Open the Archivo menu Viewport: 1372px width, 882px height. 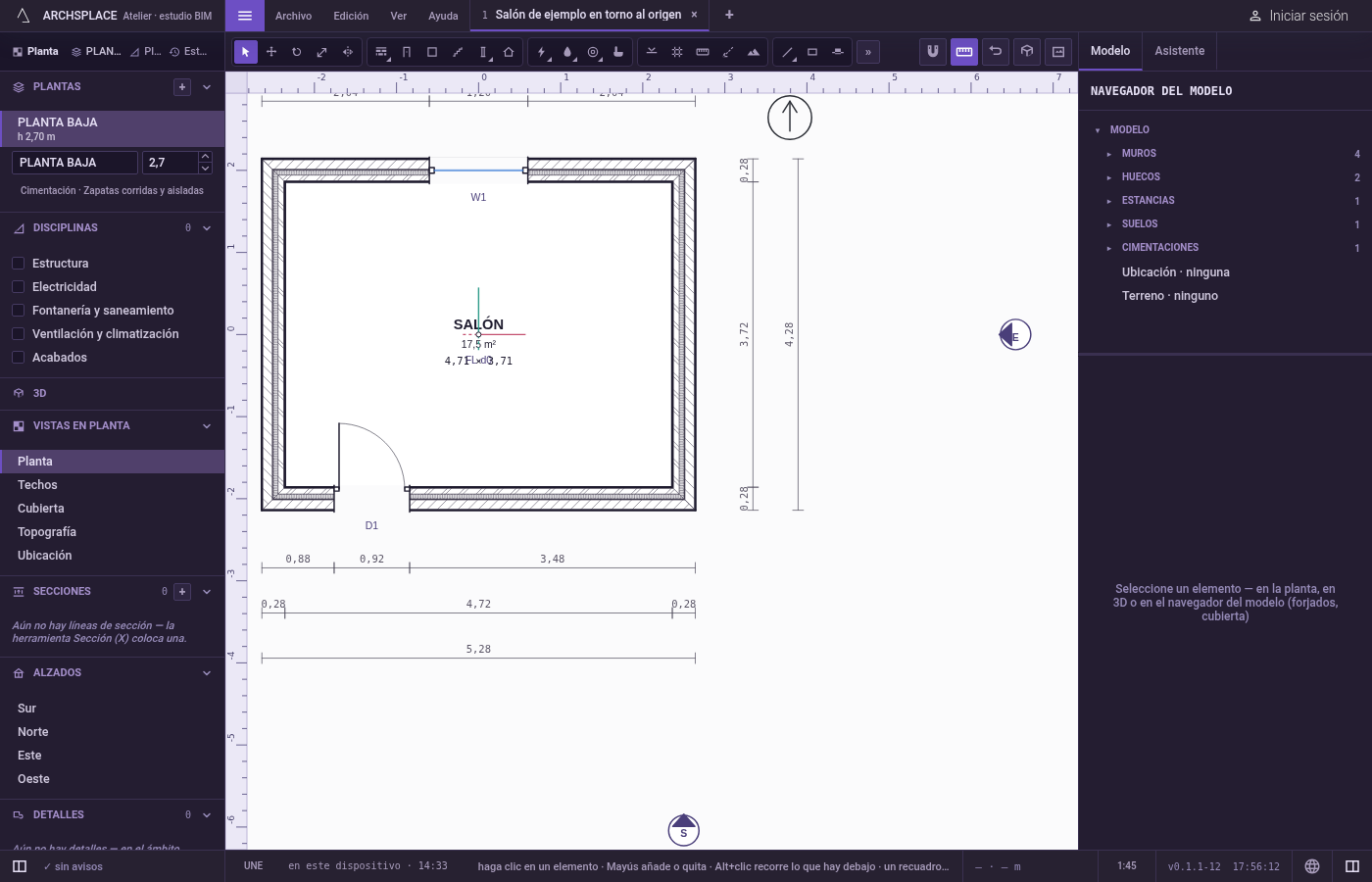293,16
